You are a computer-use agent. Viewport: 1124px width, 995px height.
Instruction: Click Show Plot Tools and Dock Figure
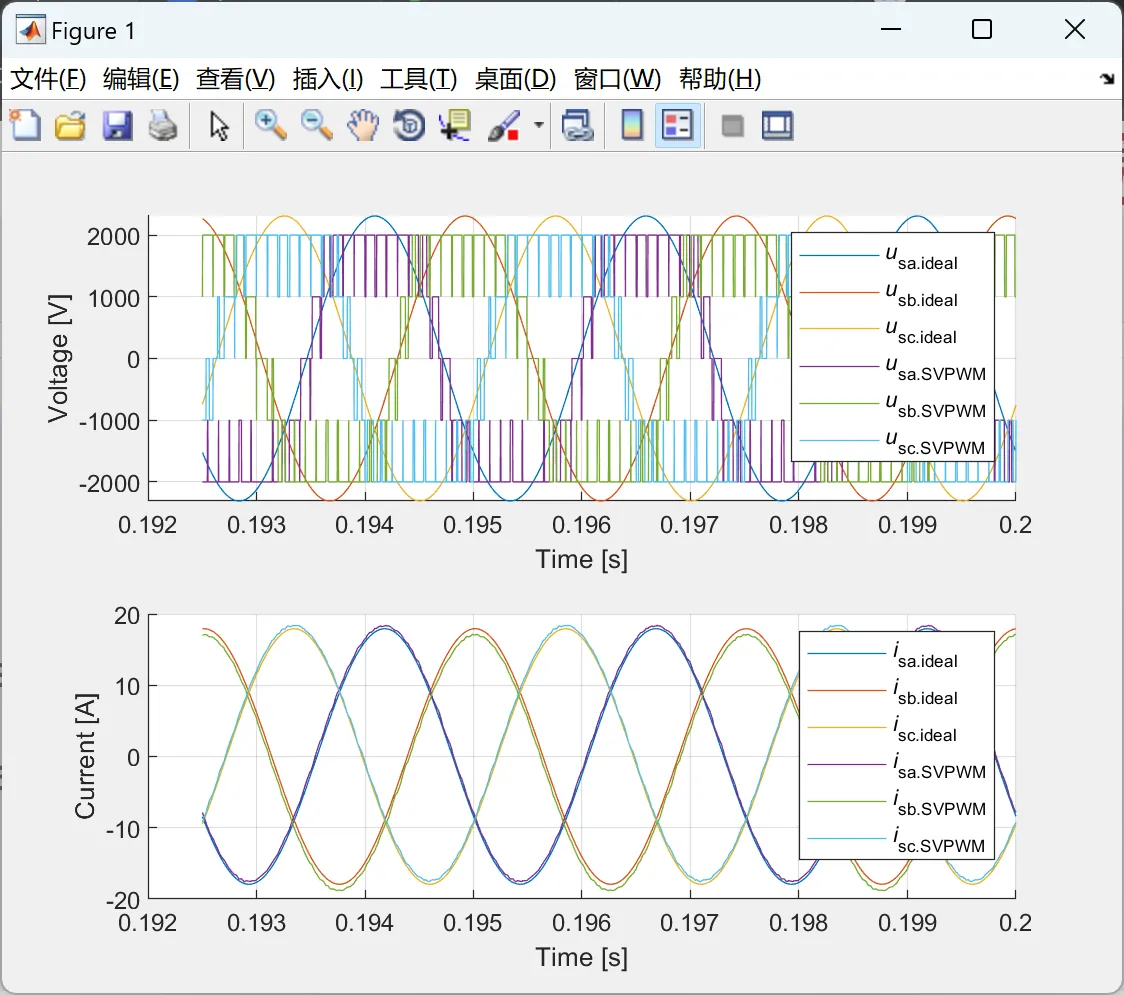(x=777, y=125)
